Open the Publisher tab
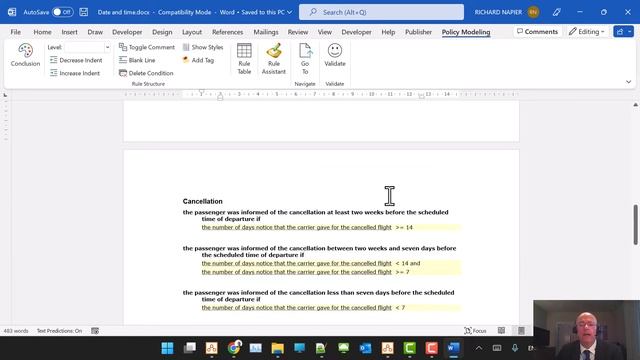This screenshot has width=640, height=360. (x=418, y=32)
